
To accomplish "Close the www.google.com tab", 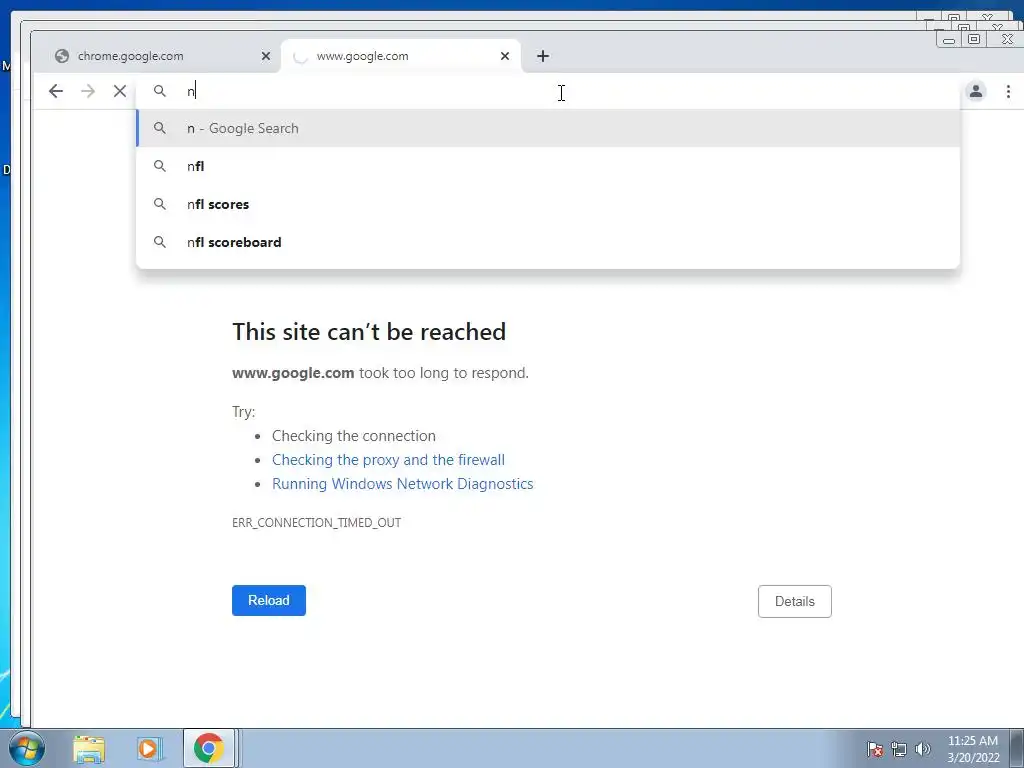I will pos(505,56).
